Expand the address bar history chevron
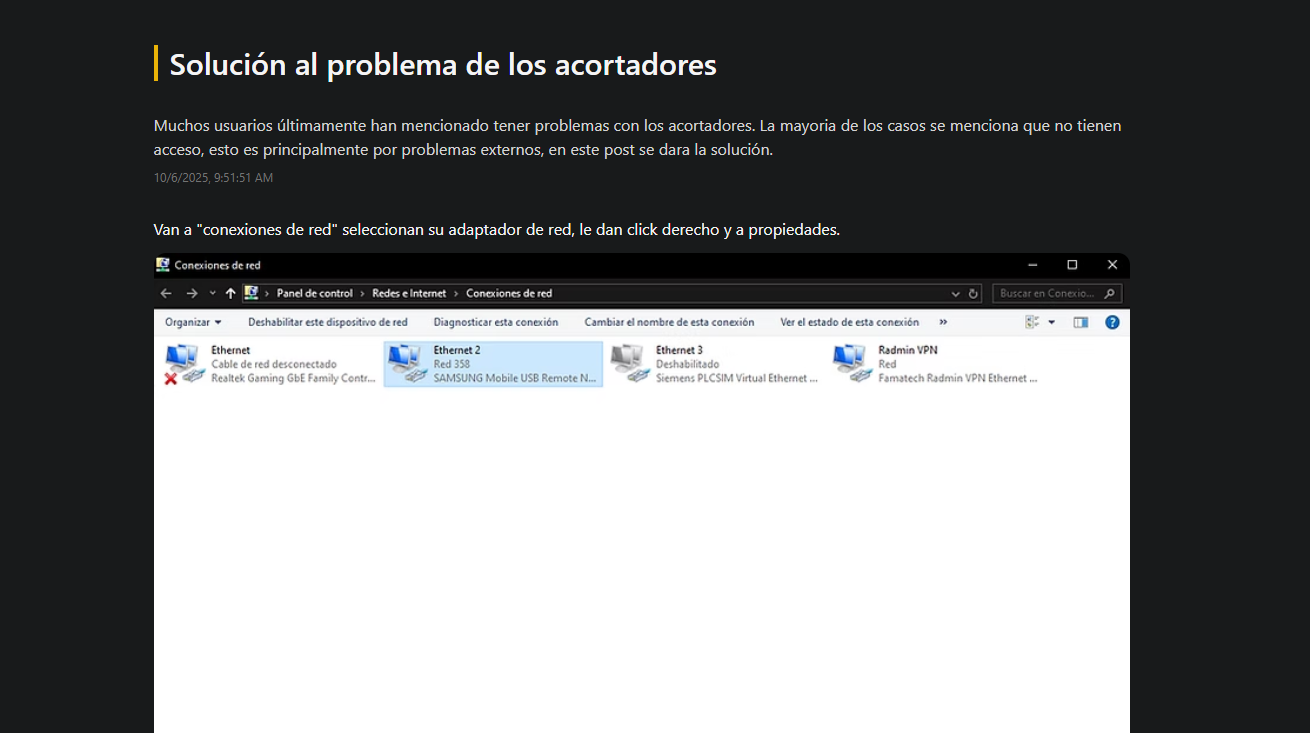The image size is (1310, 733). (956, 293)
